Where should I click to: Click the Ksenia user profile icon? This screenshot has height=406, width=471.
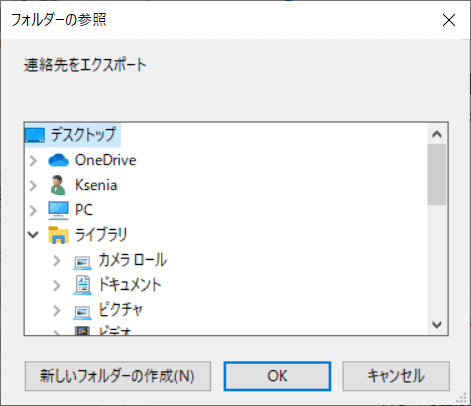[58, 185]
